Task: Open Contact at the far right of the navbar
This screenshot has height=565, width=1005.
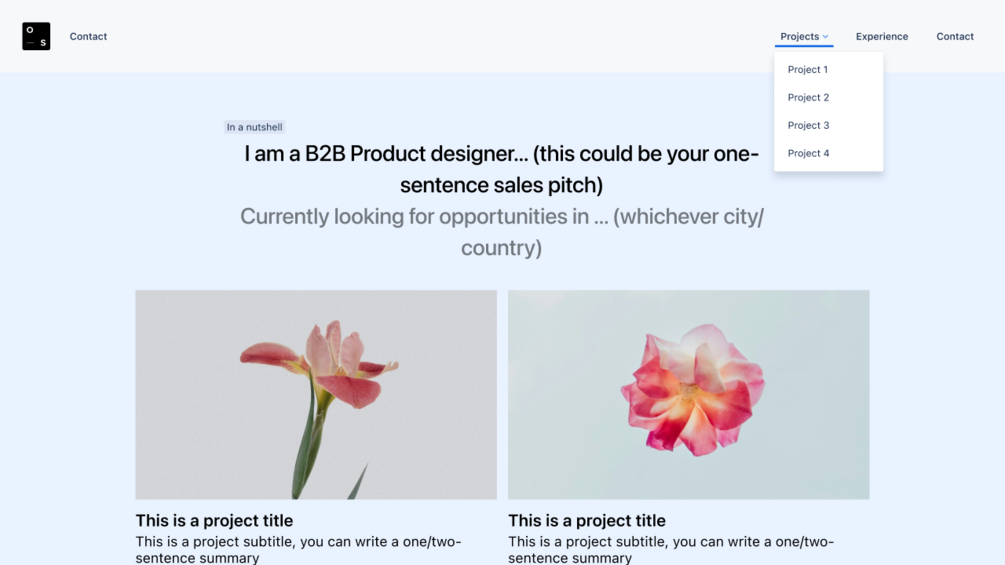Action: click(954, 37)
